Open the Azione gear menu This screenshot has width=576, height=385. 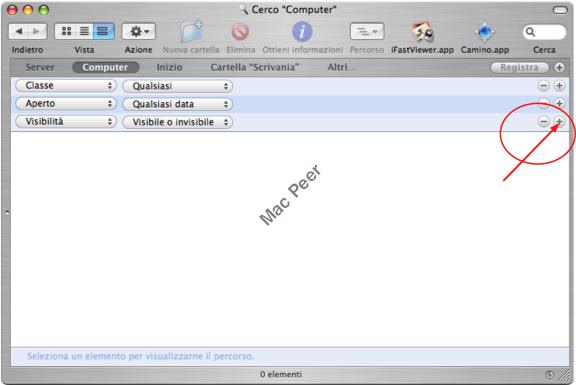click(x=138, y=32)
